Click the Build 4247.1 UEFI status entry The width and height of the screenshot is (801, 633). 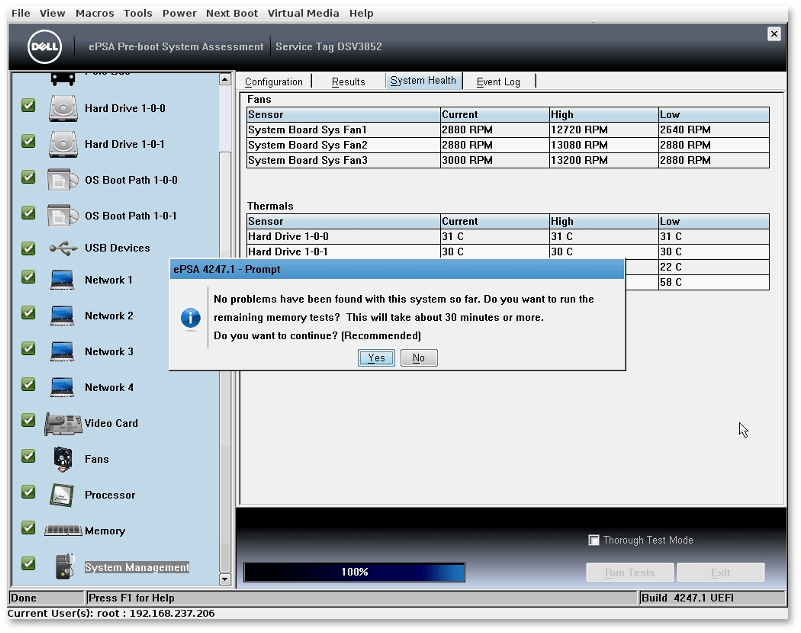pyautogui.click(x=712, y=598)
